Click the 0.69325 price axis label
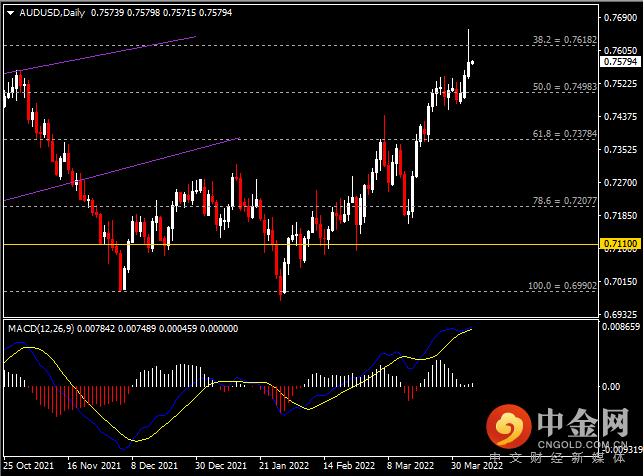643x476 pixels. click(x=620, y=314)
